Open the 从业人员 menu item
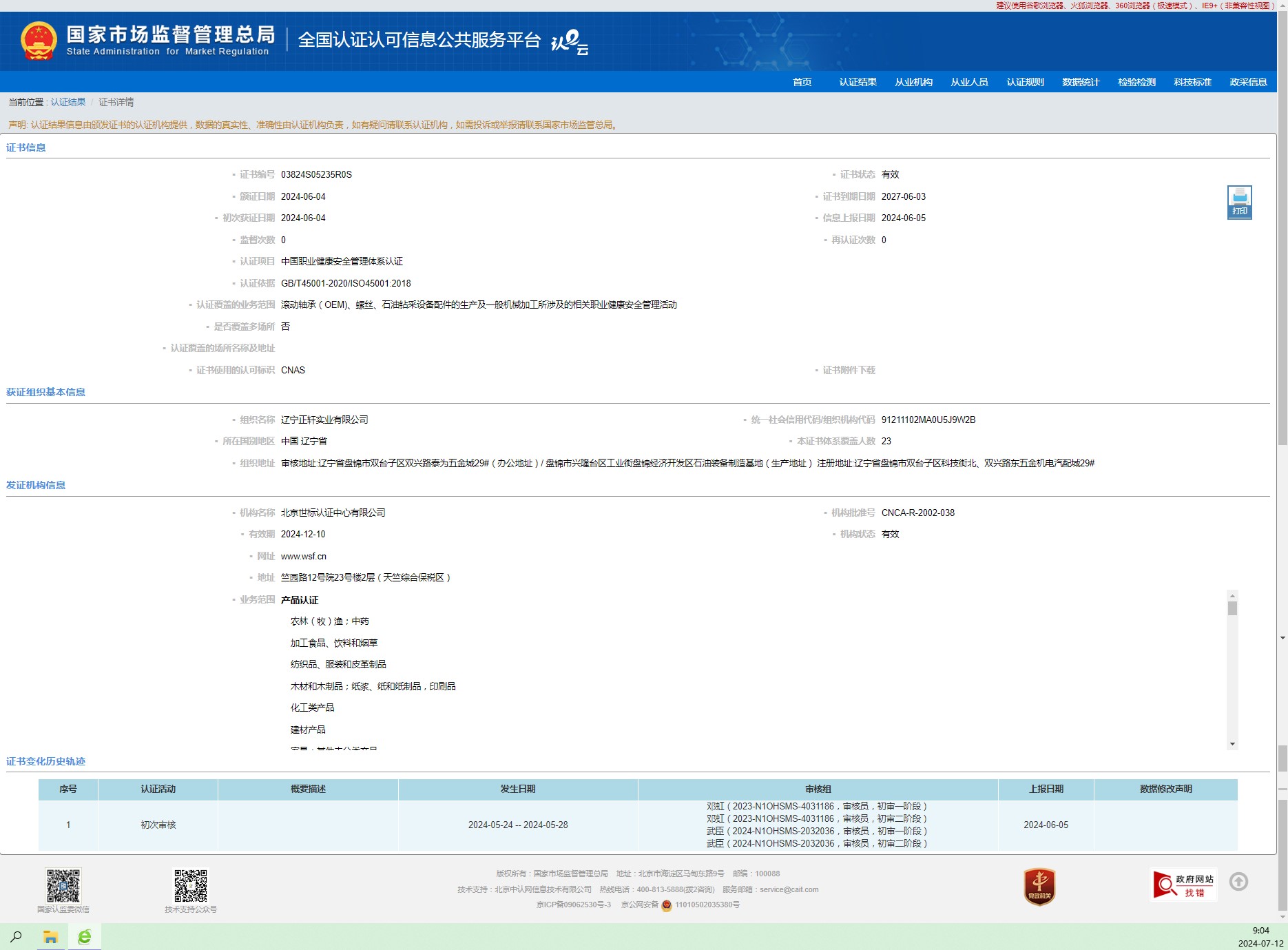Screen dimensions: 1288x950 tap(969, 82)
